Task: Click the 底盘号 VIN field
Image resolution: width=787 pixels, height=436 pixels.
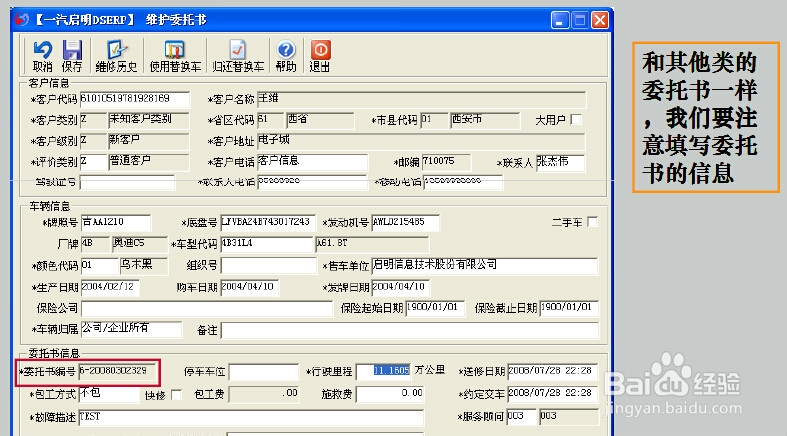Action: tap(268, 223)
